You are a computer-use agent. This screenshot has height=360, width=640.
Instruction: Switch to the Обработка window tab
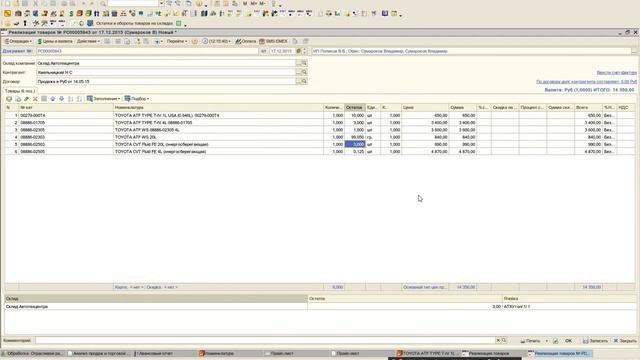33,353
